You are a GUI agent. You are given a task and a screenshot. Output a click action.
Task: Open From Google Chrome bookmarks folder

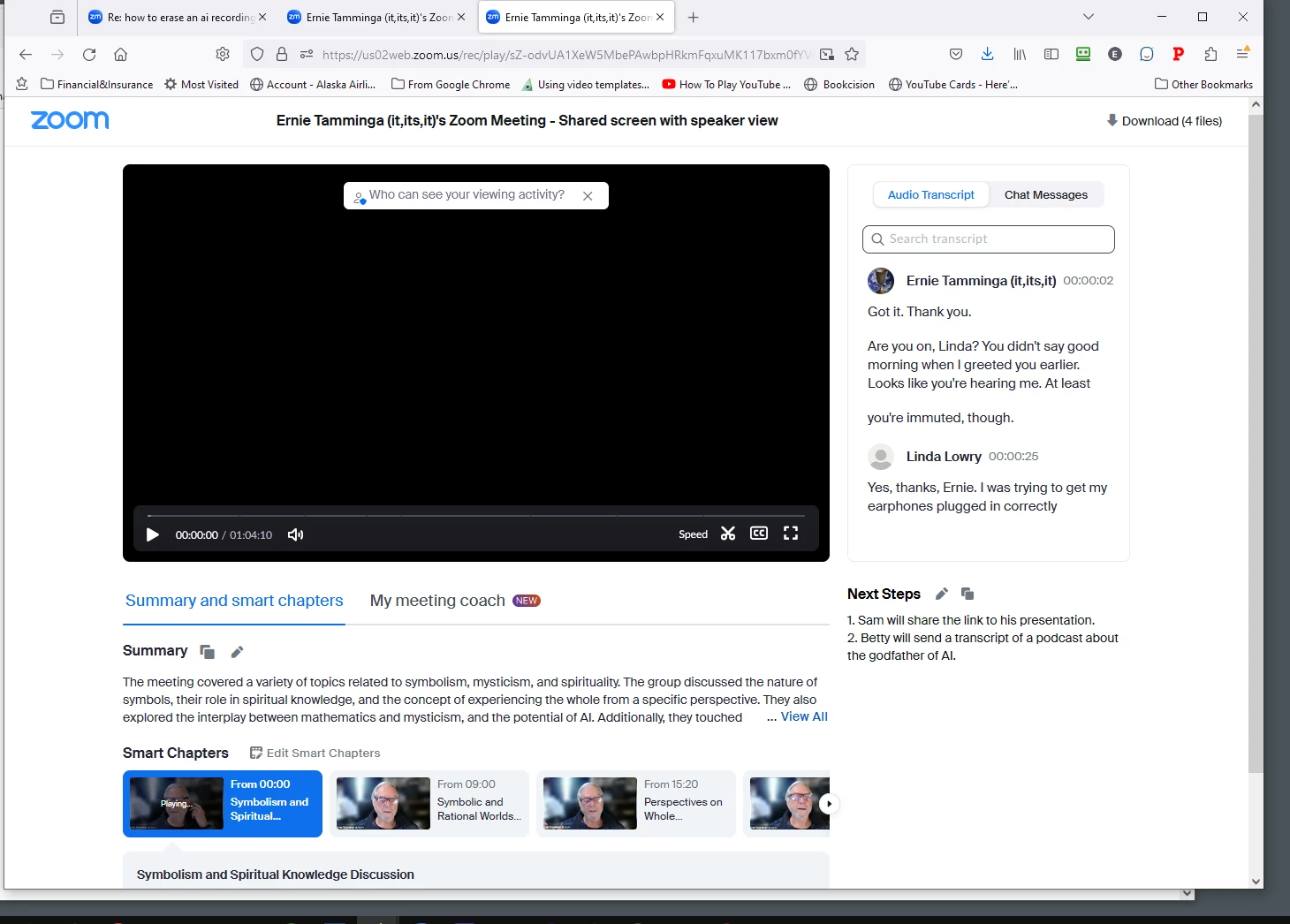coord(451,84)
